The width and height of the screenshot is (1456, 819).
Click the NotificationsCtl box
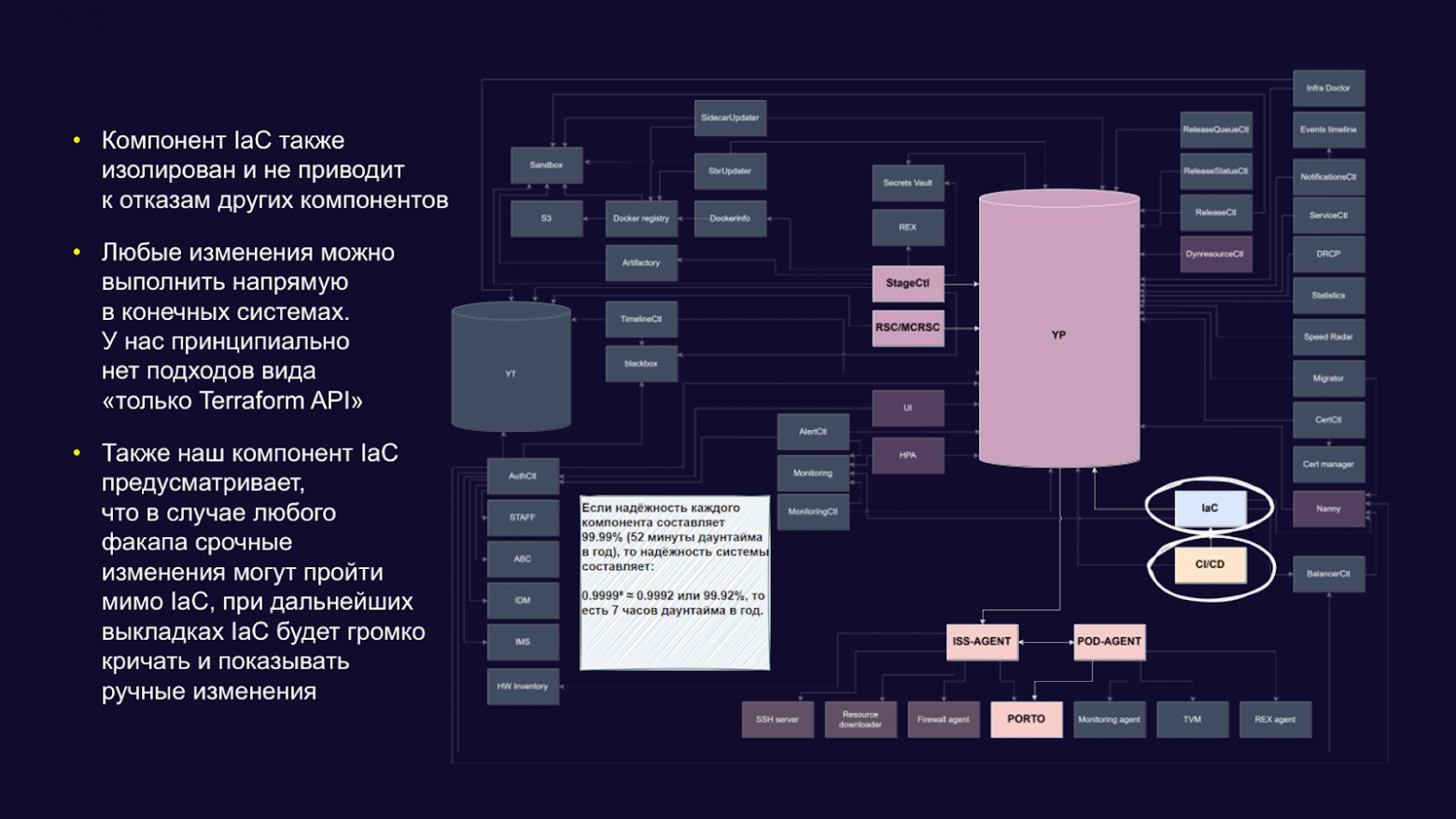1329,177
